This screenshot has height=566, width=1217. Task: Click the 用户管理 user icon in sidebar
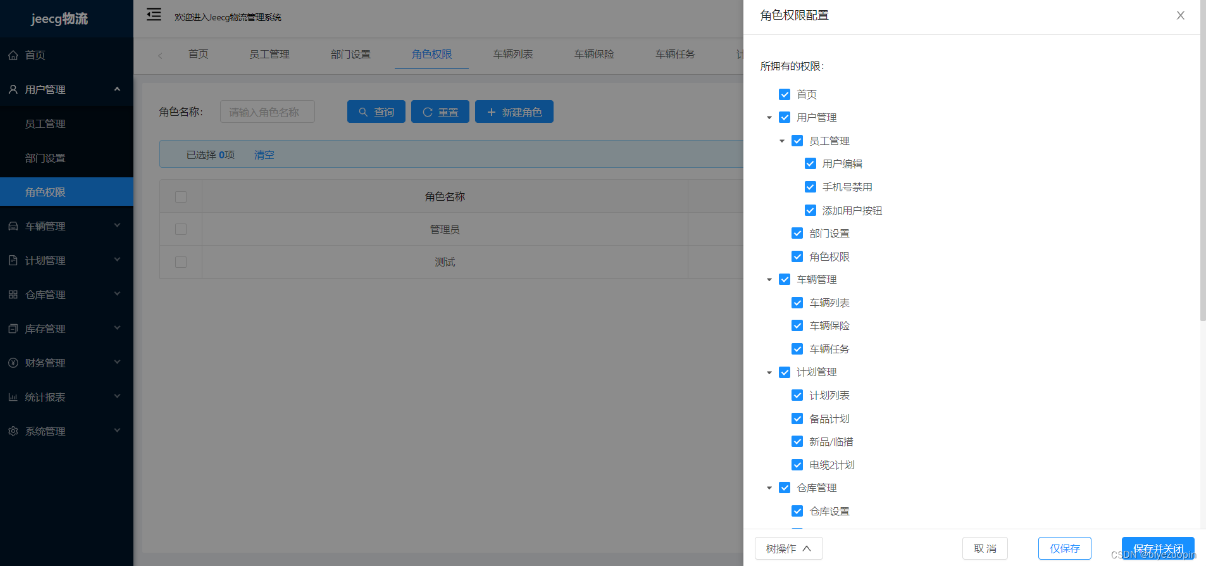(13, 89)
